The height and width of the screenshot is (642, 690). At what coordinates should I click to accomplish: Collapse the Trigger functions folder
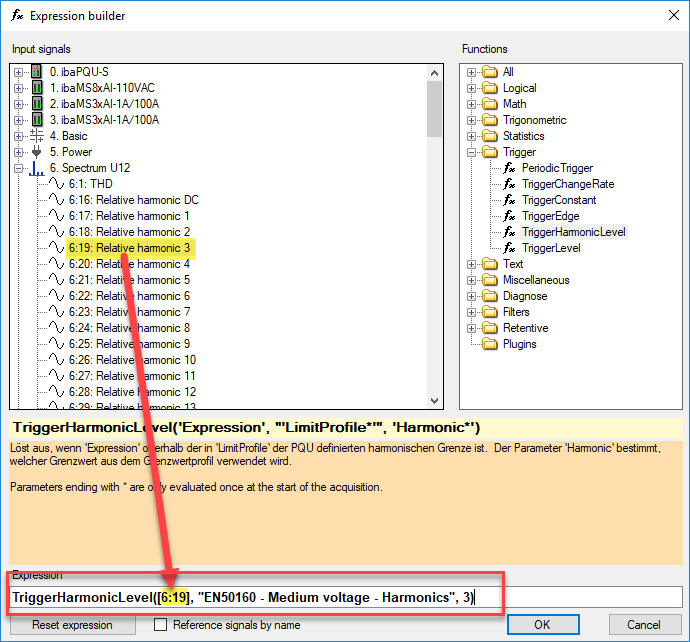(x=471, y=152)
